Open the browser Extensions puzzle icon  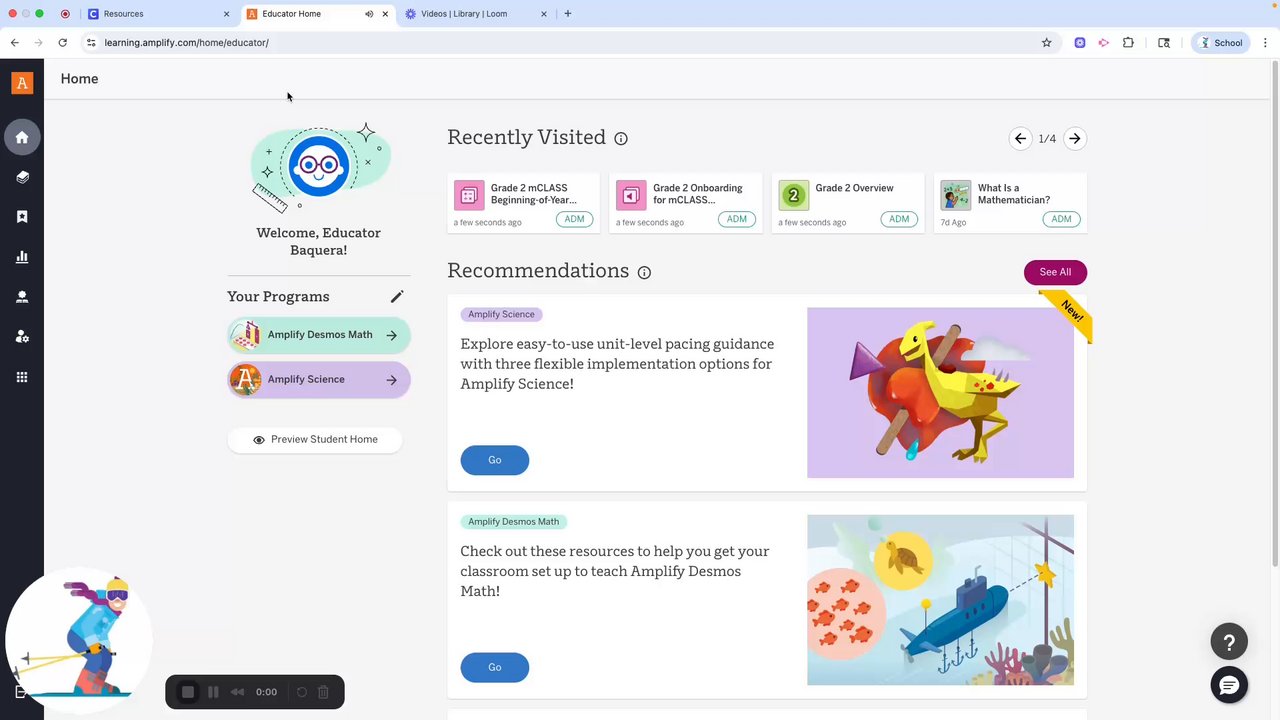point(1128,43)
